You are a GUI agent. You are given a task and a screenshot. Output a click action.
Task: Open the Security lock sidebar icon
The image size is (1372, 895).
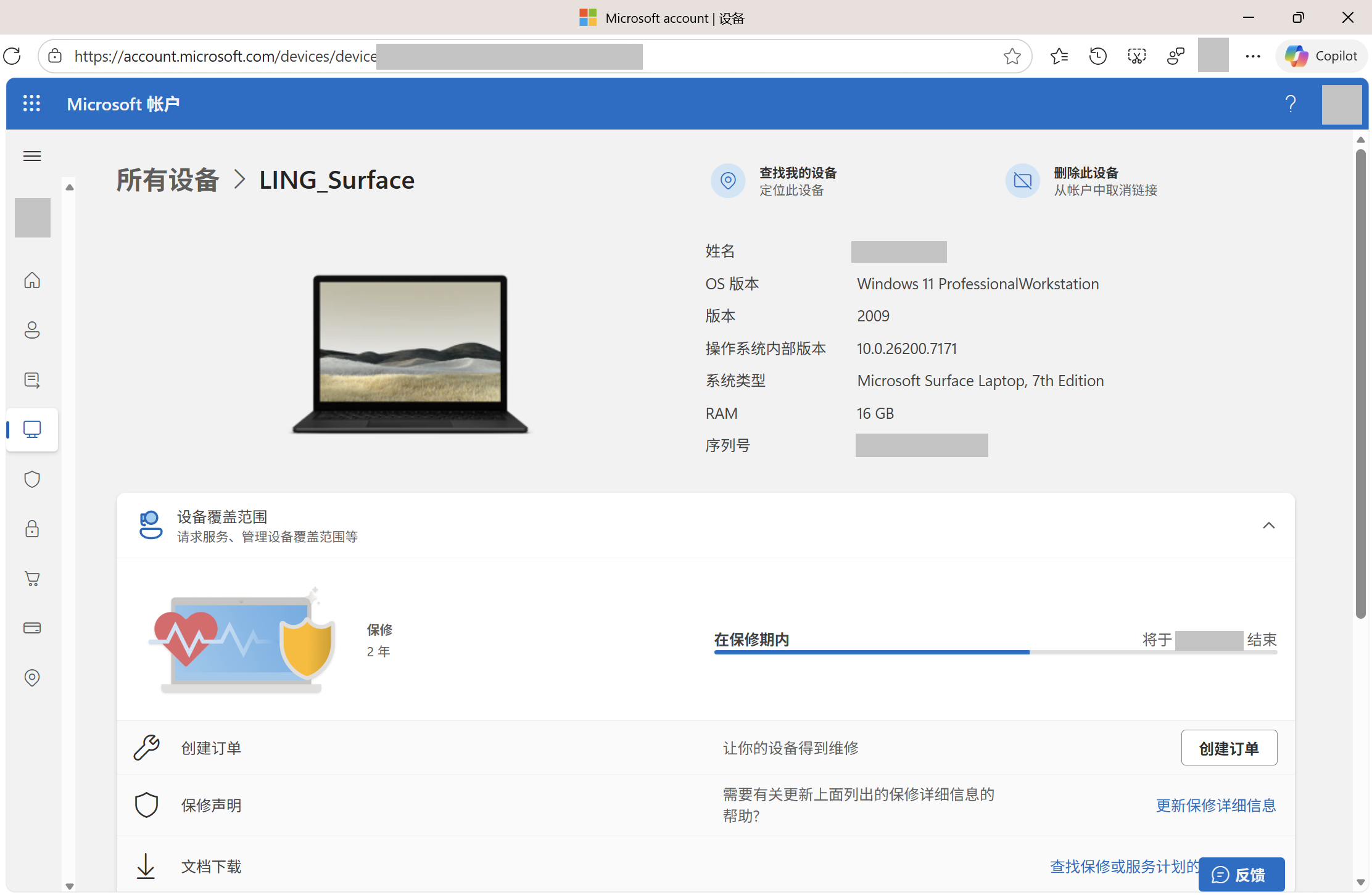32,529
